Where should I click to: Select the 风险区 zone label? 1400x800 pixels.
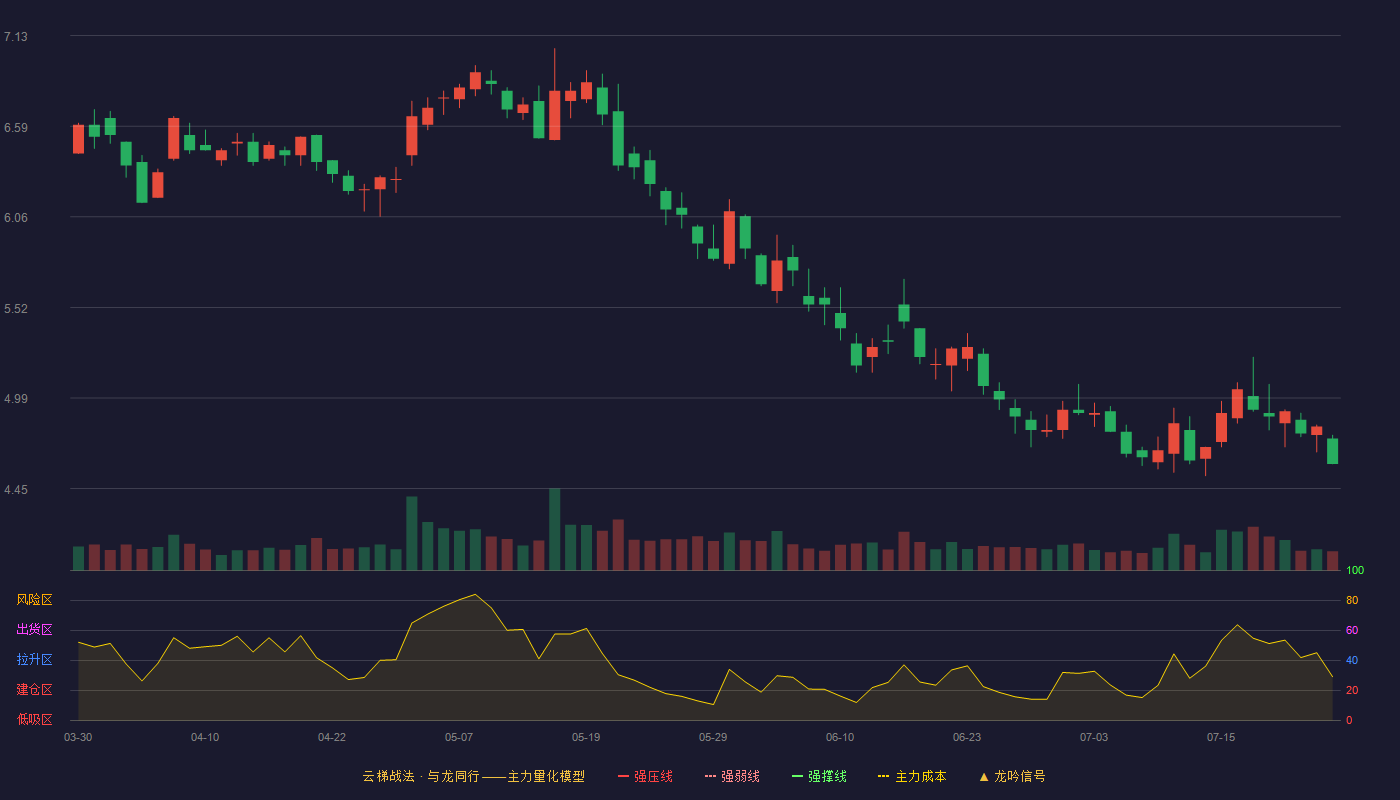(x=34, y=600)
